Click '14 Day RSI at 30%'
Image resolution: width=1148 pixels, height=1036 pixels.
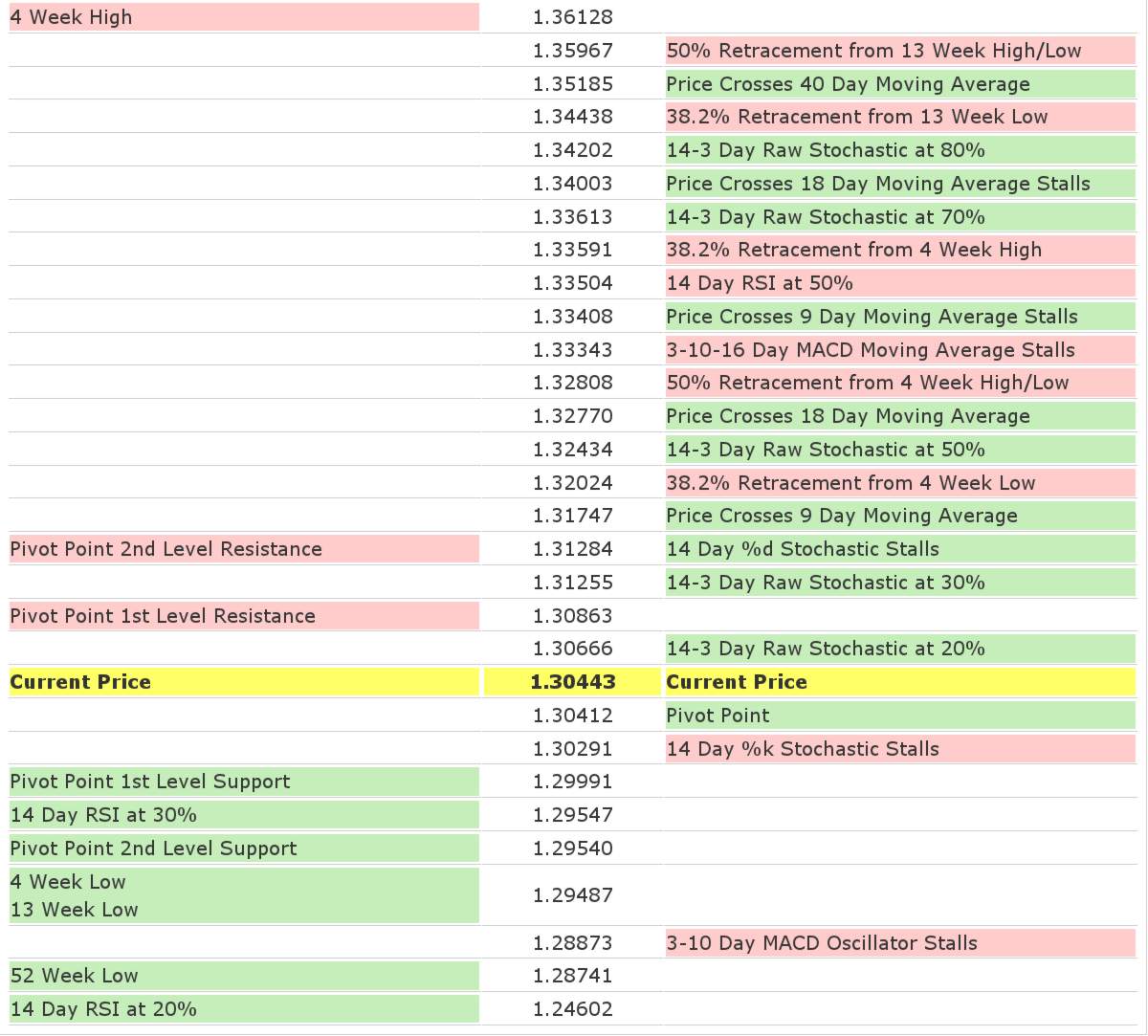coord(103,815)
